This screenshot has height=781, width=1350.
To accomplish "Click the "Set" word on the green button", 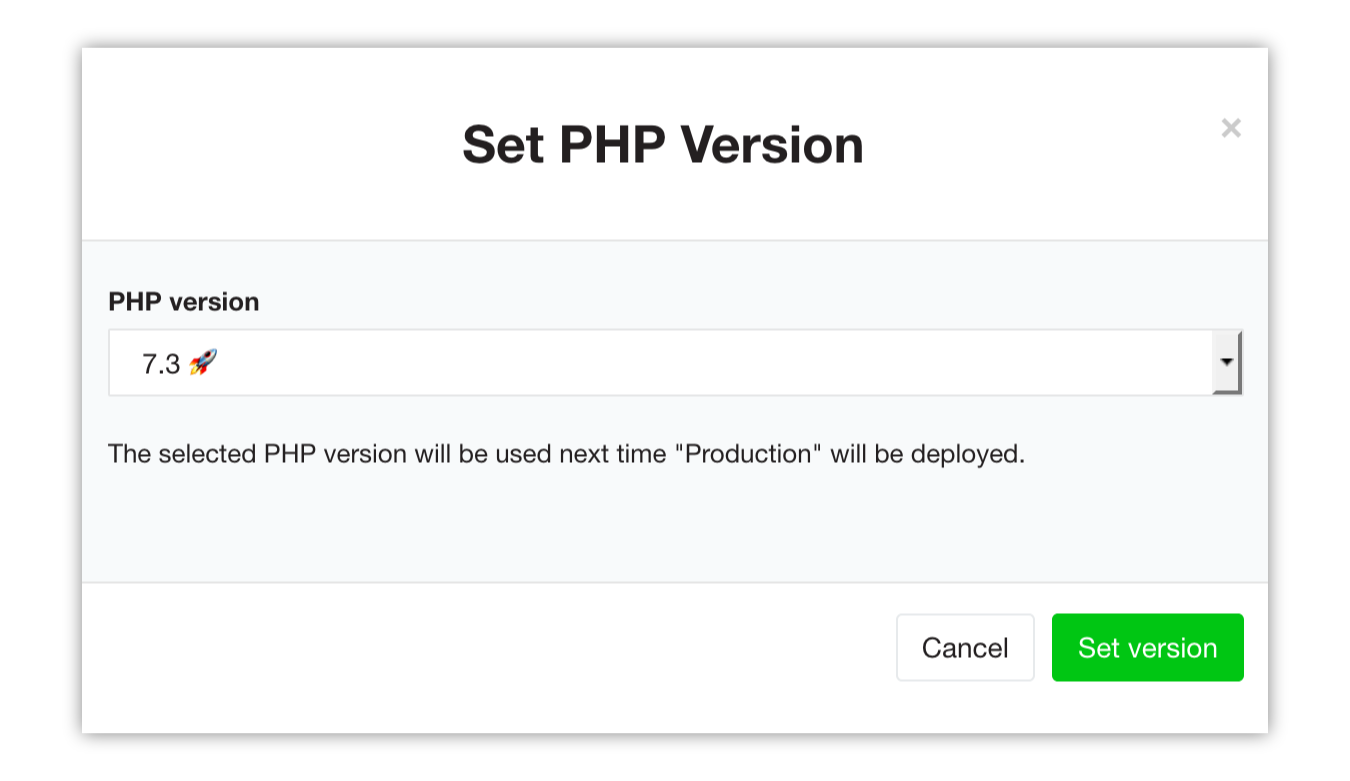I will (x=1098, y=648).
